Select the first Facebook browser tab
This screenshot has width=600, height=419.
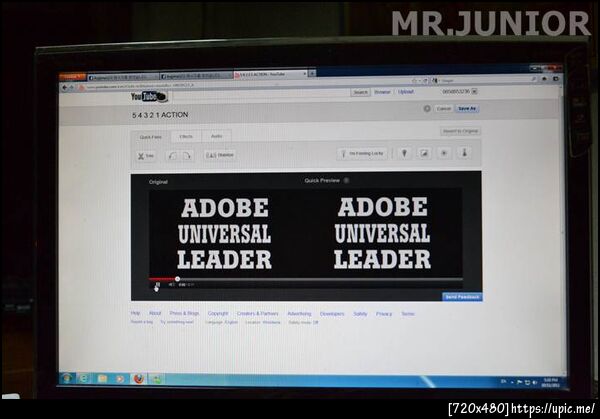(x=123, y=77)
